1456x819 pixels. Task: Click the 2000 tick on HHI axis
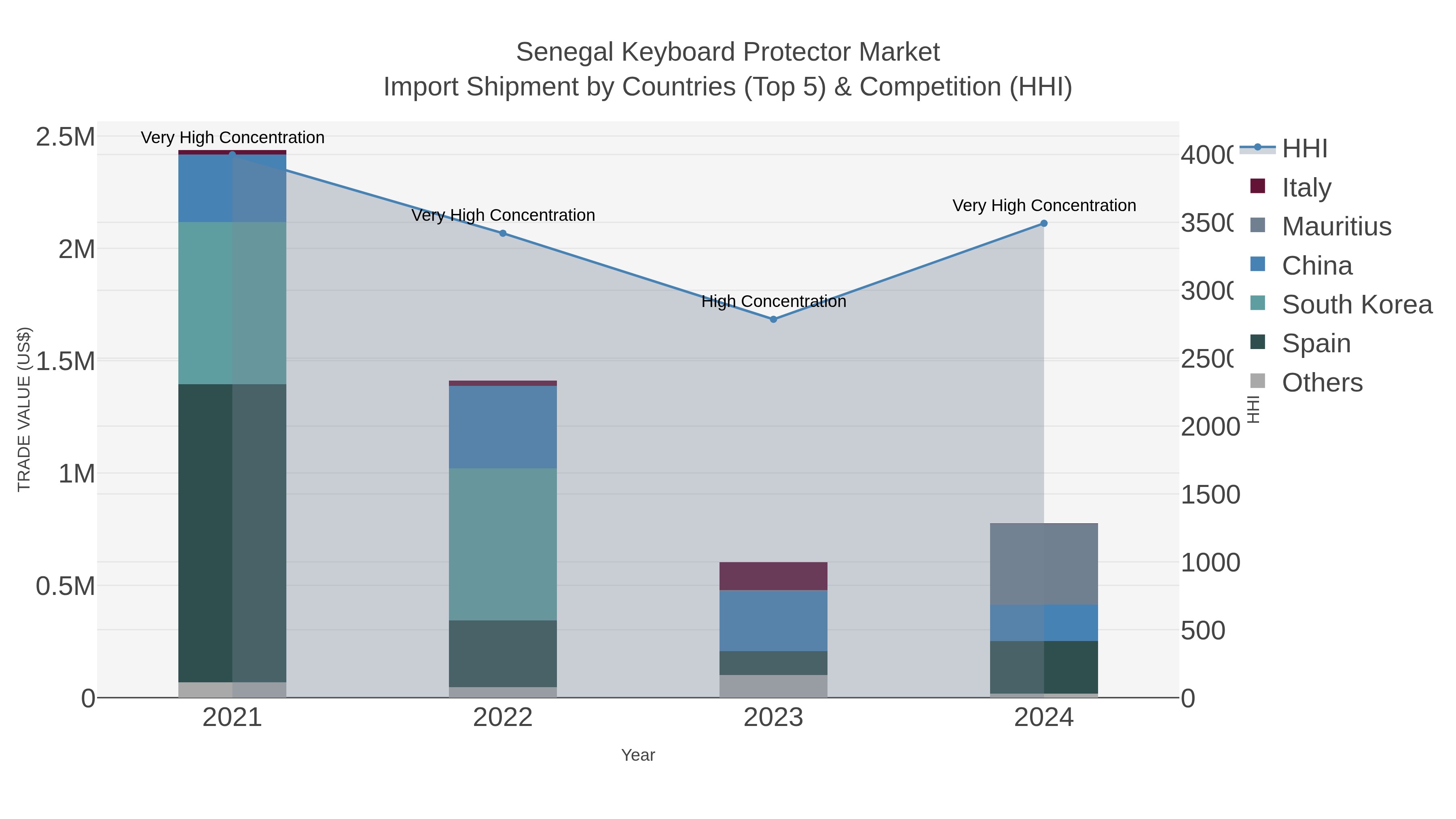pyautogui.click(x=1210, y=427)
